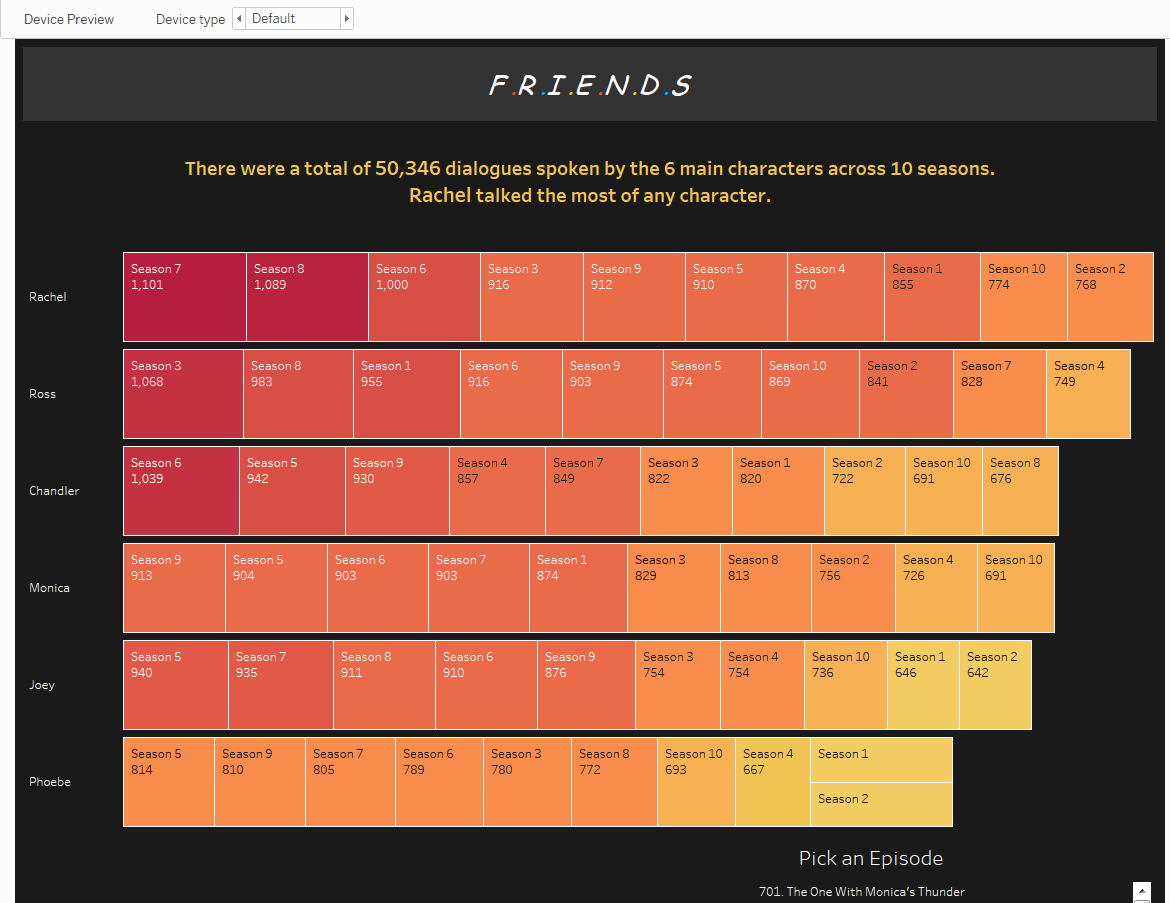Select Phoebe Season 10 tile (693)

click(x=697, y=782)
